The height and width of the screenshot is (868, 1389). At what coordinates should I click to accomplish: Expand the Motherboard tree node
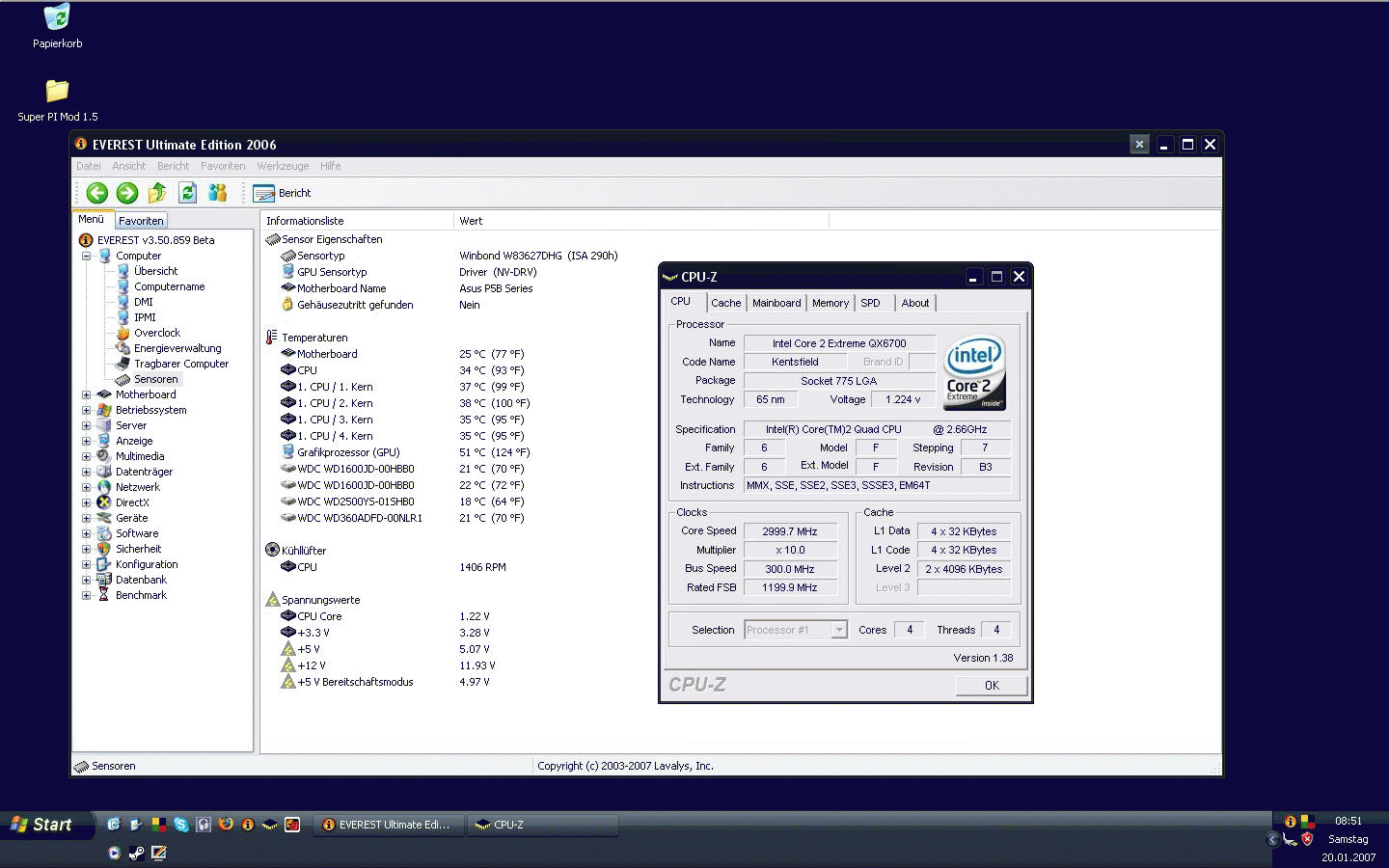click(x=86, y=394)
